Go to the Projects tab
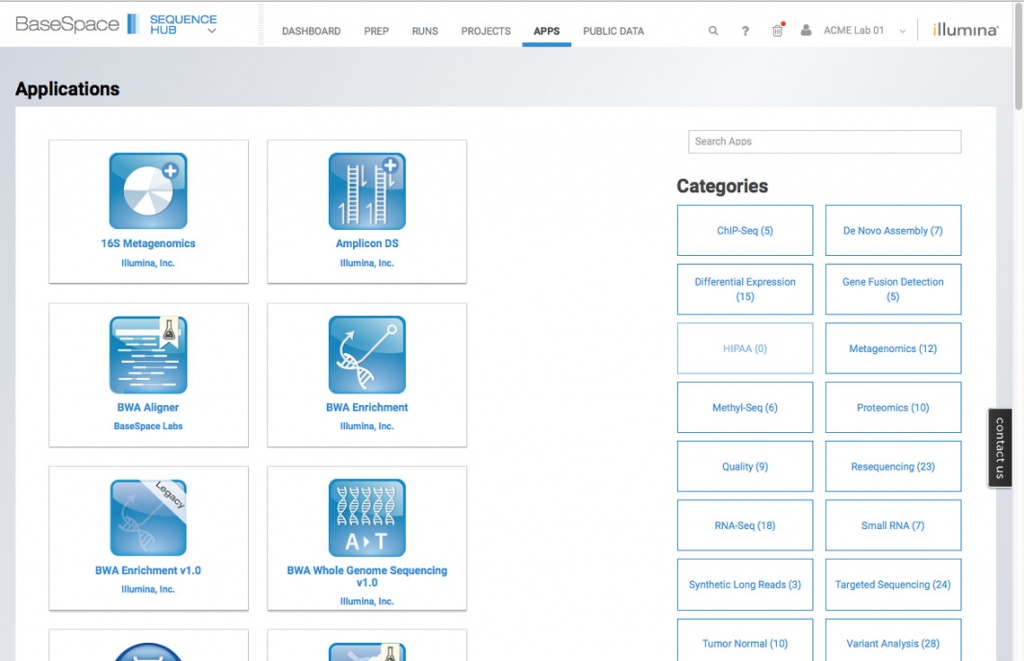 click(486, 31)
